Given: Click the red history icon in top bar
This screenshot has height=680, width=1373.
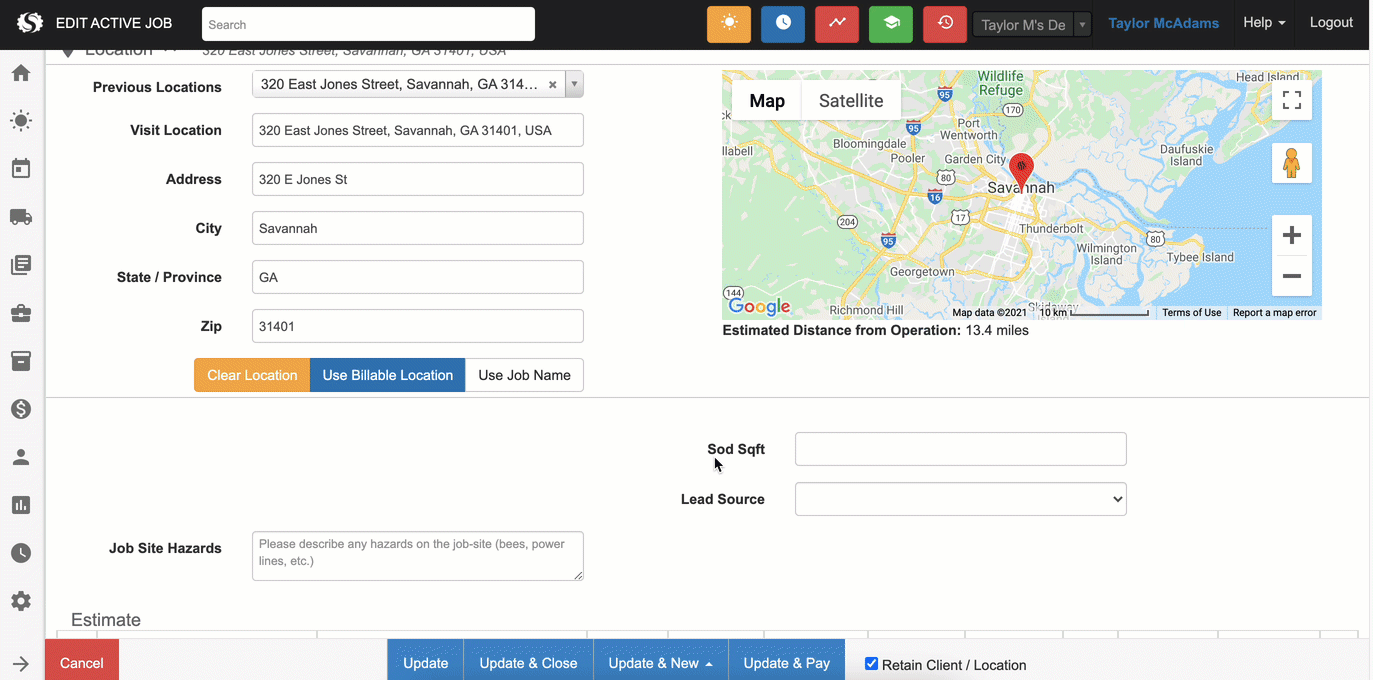Looking at the screenshot, I should pyautogui.click(x=944, y=24).
